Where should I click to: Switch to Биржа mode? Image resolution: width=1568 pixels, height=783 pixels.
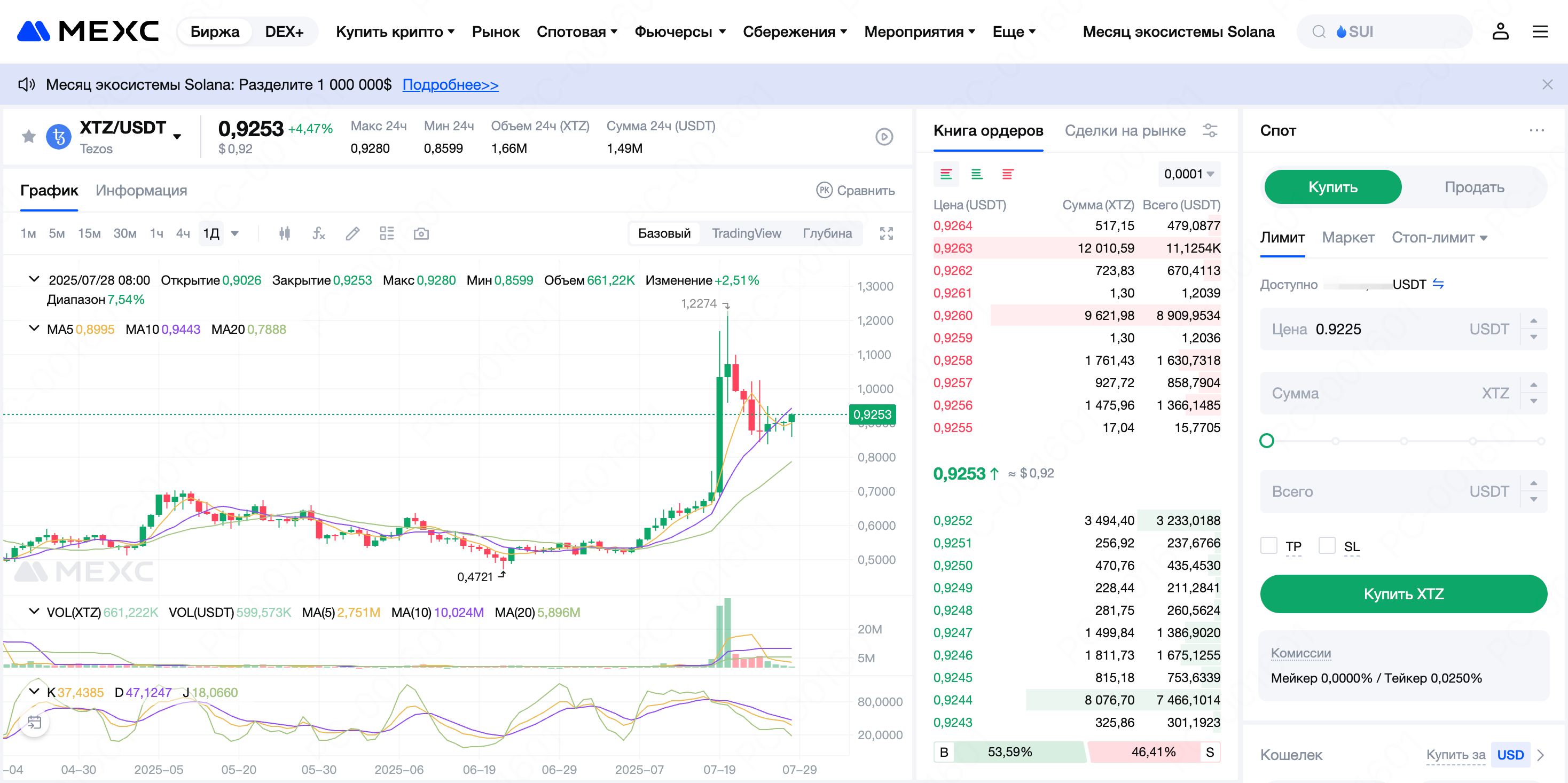tap(214, 32)
